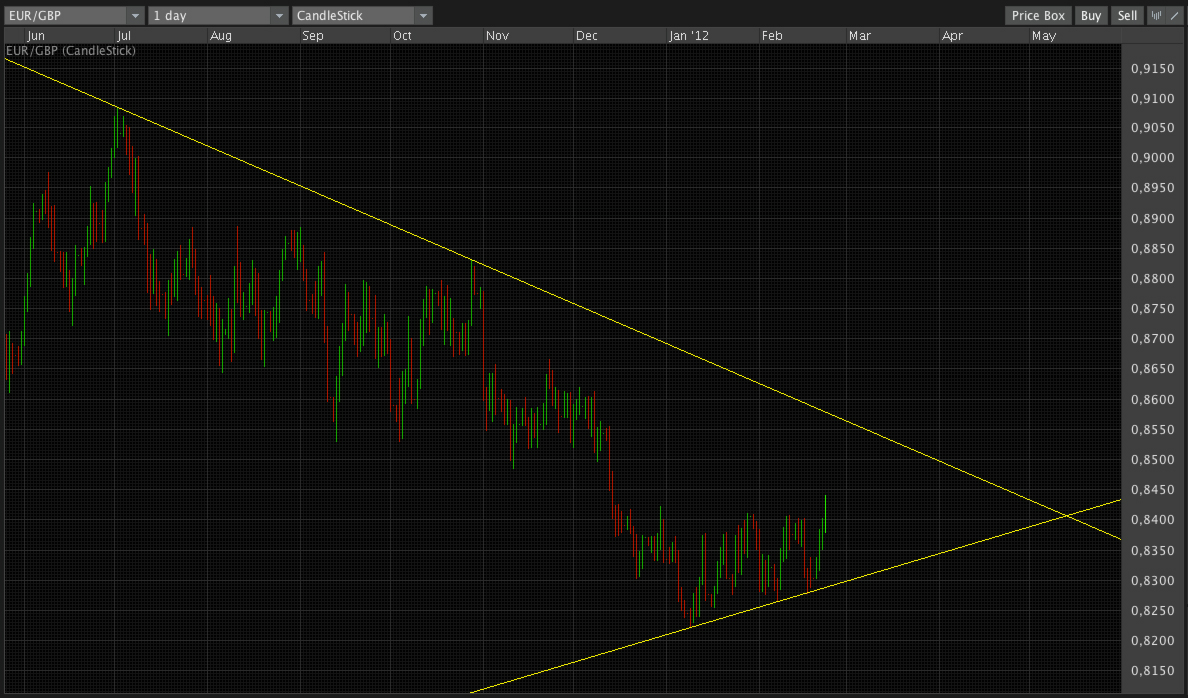Click the EUR/GBP (CandleStick) chart title
This screenshot has width=1188, height=698.
point(70,51)
